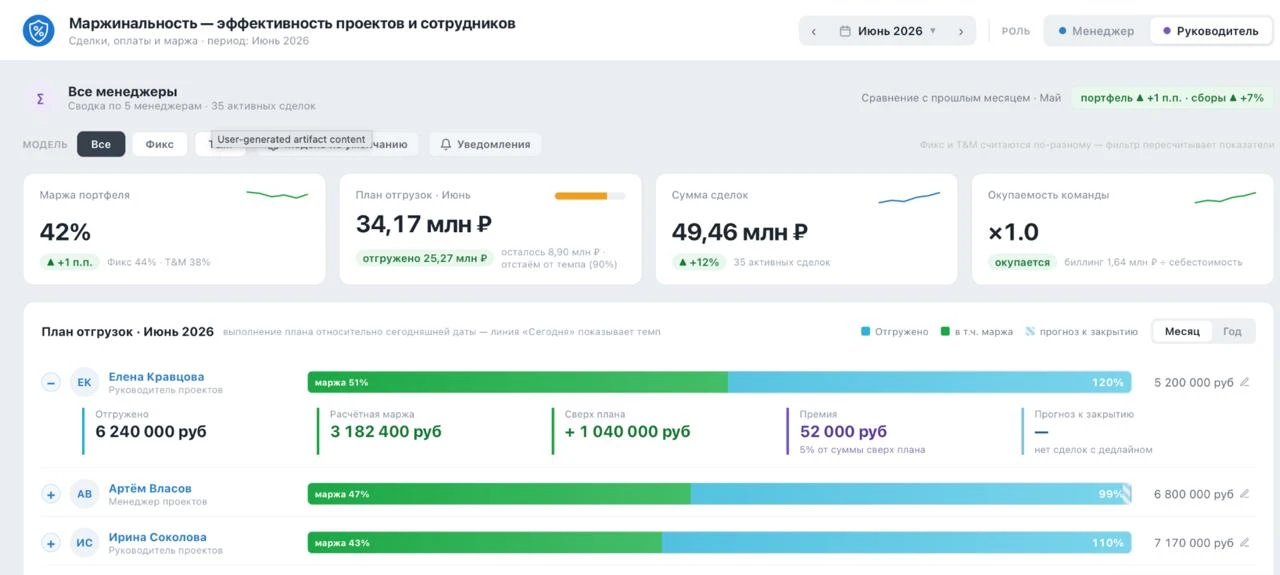Open Артём Власов profile link

150,489
